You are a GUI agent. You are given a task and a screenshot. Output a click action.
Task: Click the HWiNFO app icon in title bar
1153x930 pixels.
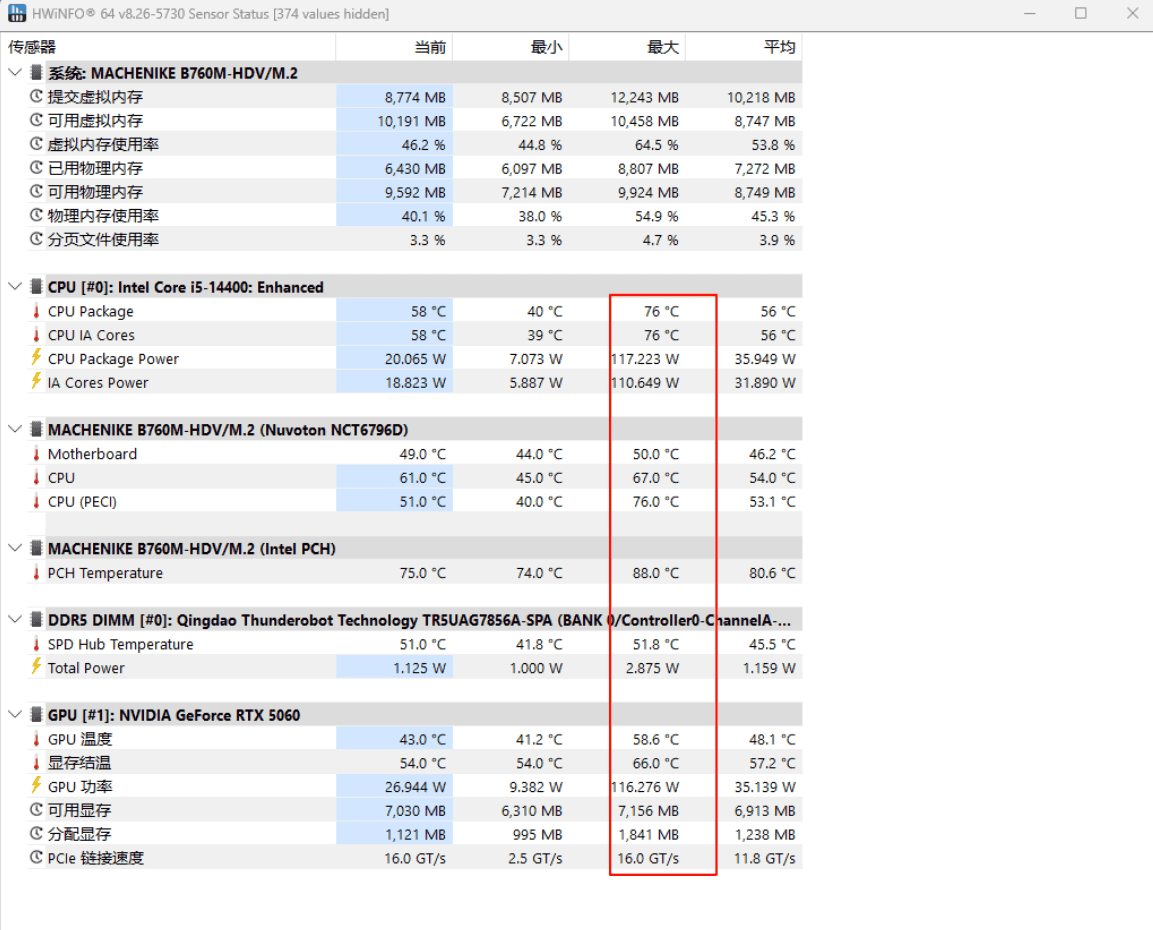pos(16,13)
